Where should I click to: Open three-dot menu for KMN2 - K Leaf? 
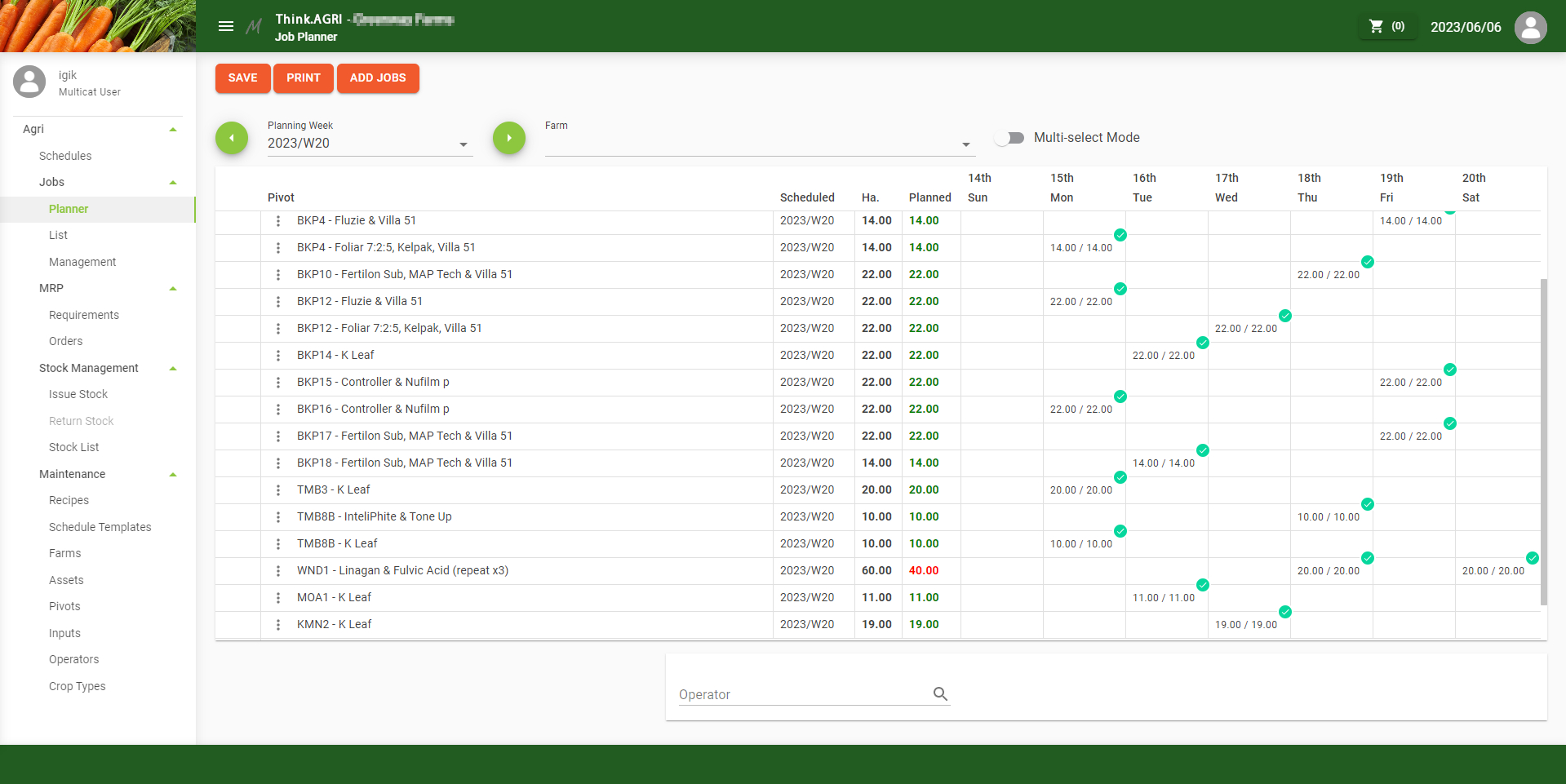click(278, 625)
